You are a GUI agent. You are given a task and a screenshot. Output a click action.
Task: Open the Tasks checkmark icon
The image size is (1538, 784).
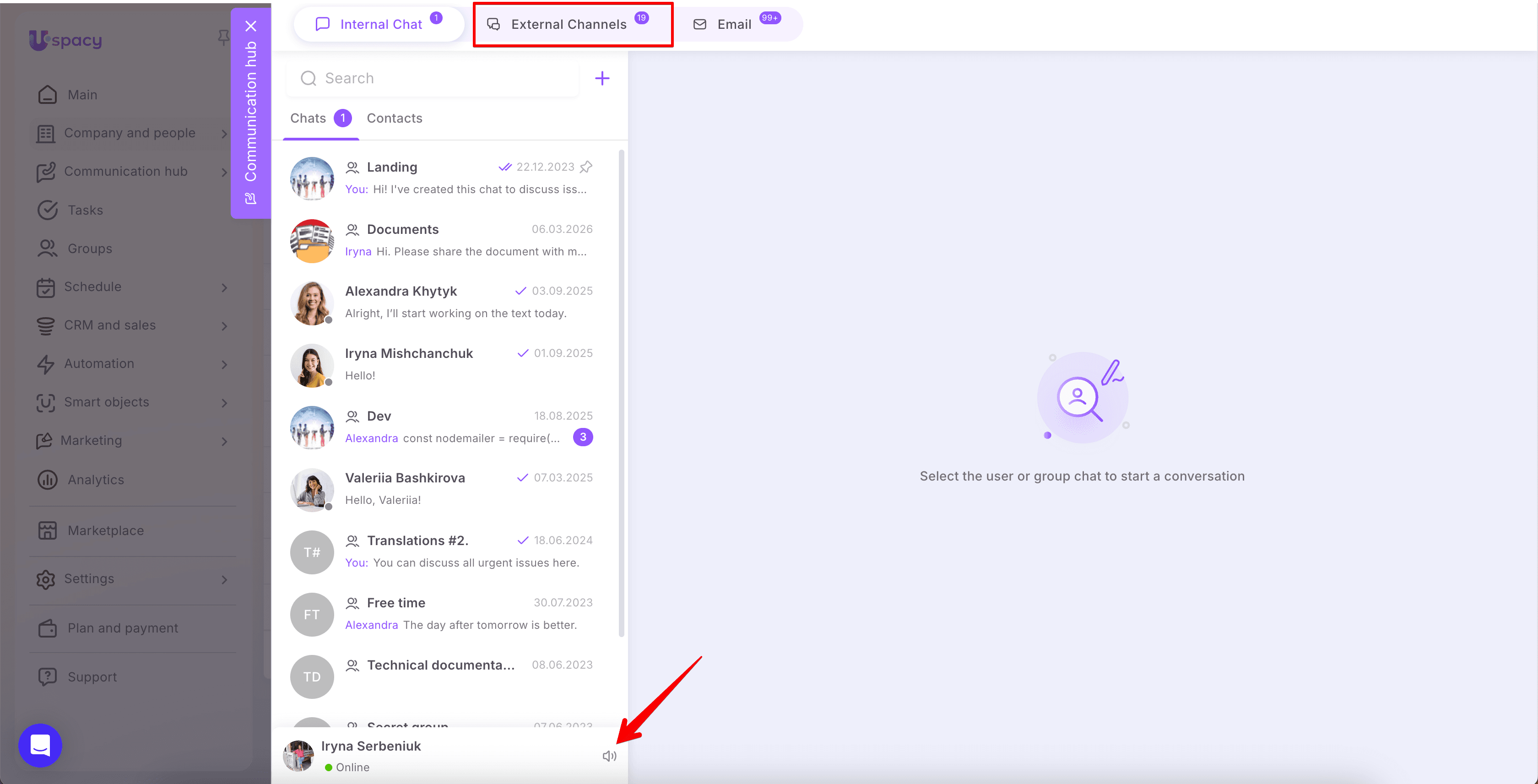click(47, 210)
